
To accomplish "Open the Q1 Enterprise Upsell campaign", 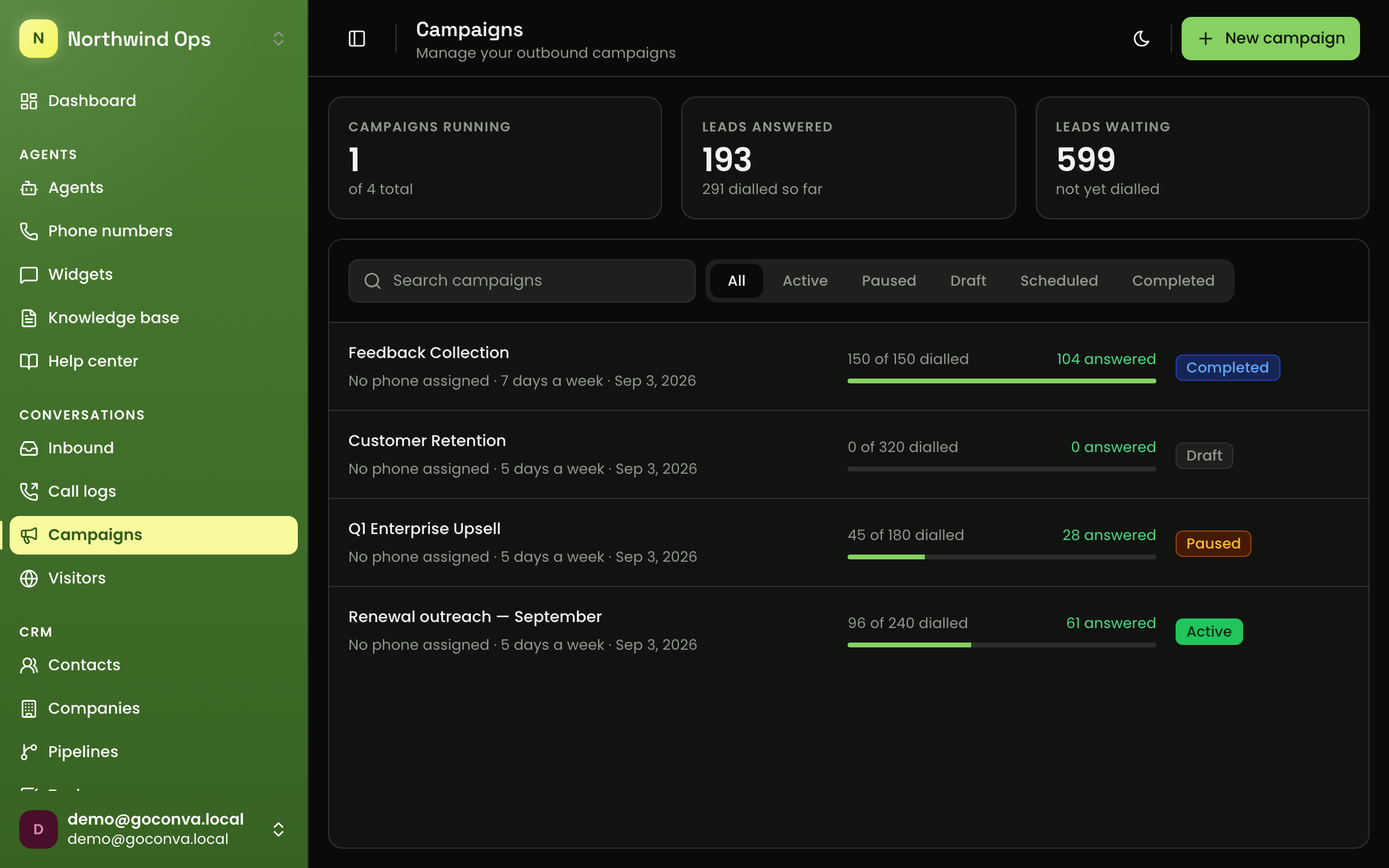I will [849, 542].
